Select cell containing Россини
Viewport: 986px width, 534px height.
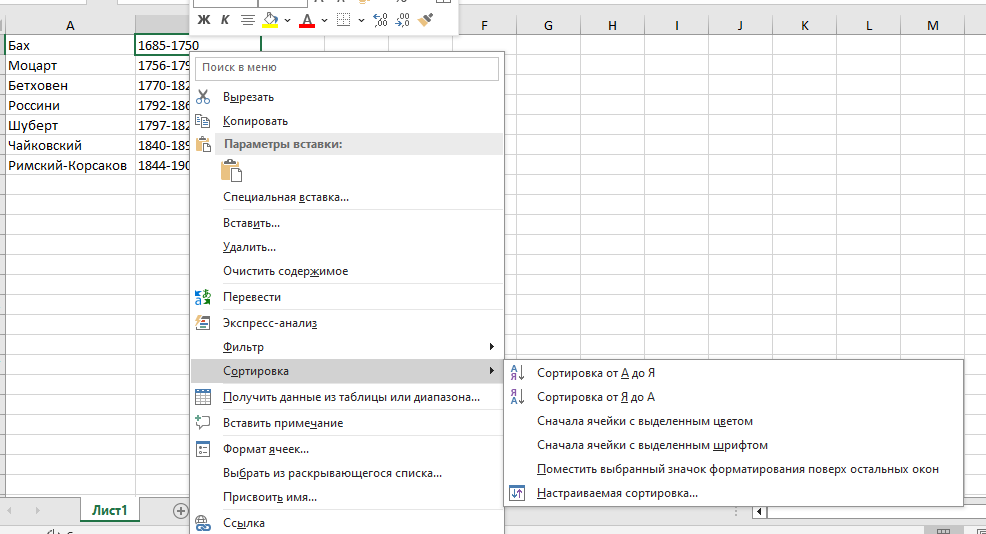click(70, 106)
